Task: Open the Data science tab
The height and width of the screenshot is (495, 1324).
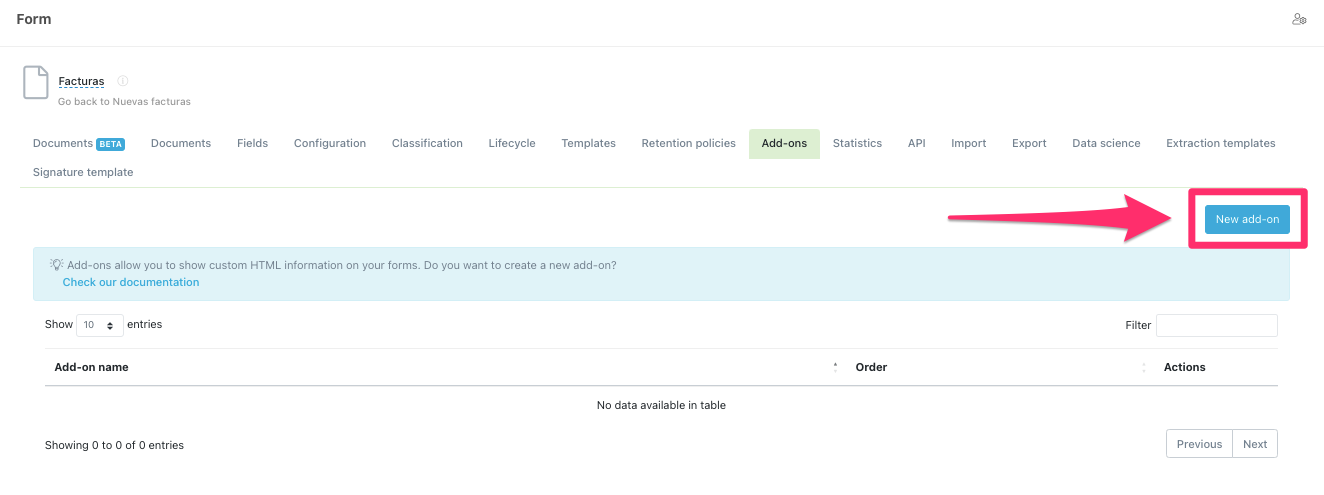Action: 1106,143
